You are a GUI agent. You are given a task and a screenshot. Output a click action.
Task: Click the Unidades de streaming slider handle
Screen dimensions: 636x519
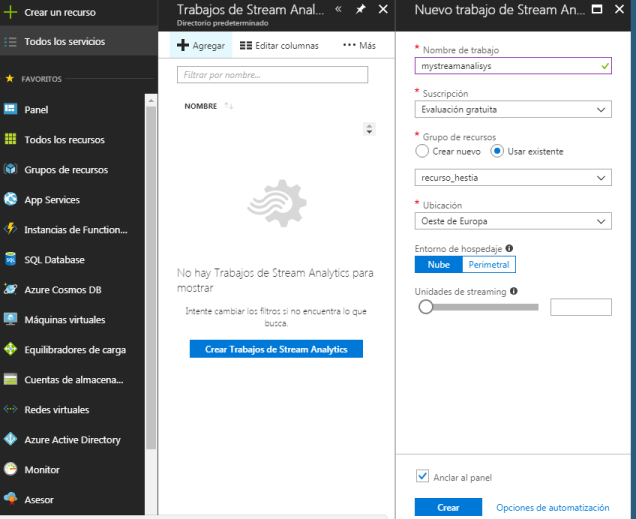coord(426,307)
